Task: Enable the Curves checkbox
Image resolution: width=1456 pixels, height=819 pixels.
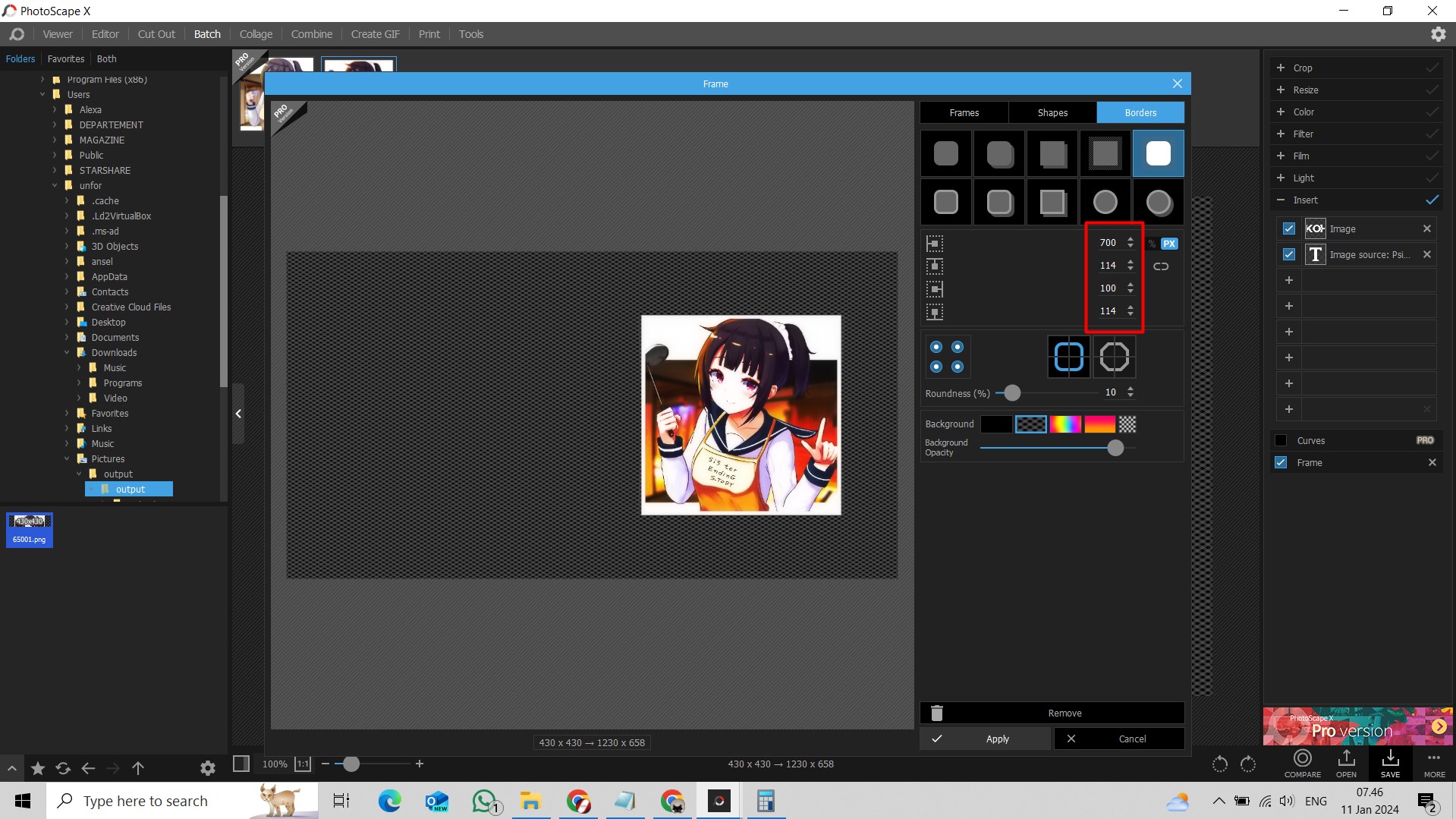Action: click(x=1281, y=440)
